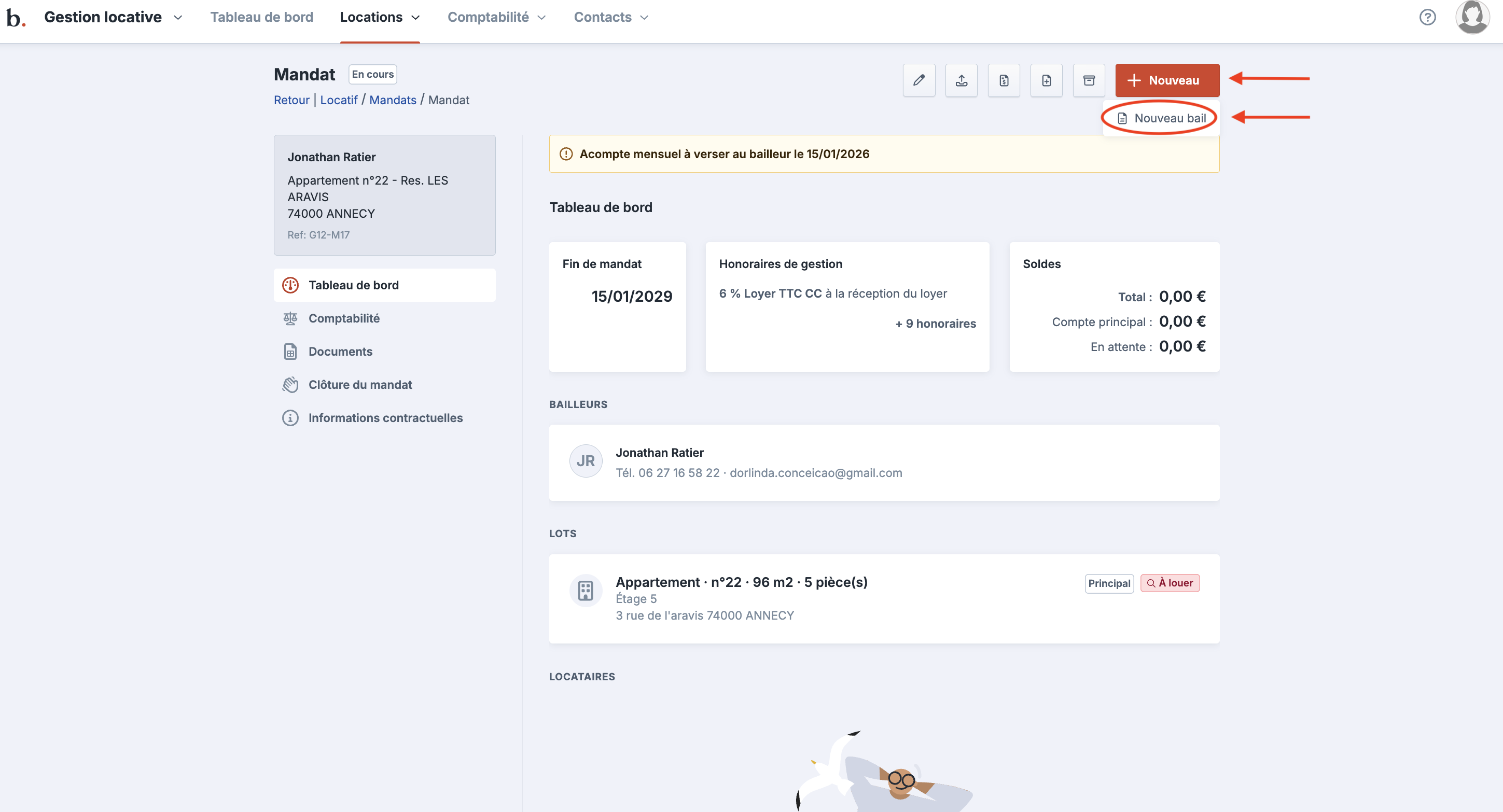
Task: Click the upload tray icon button
Action: [961, 80]
